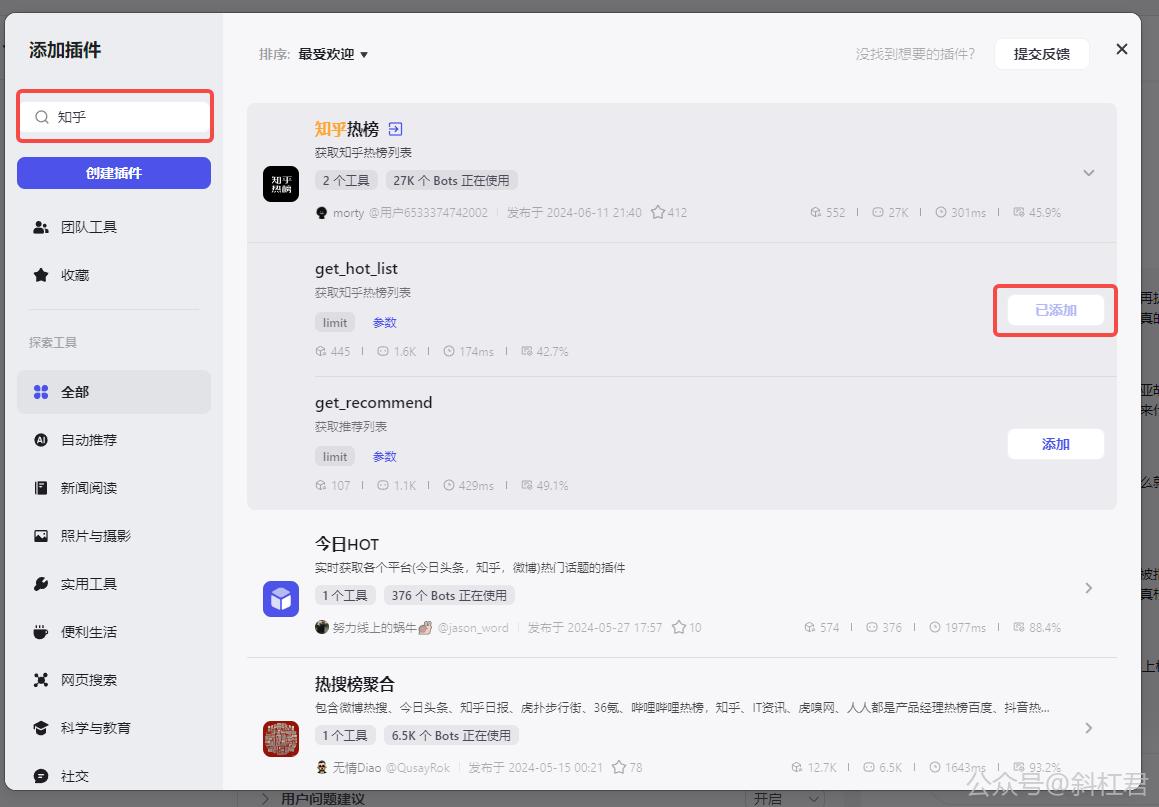1159x807 pixels.
Task: Click the "2 个工具" tag
Action: (346, 180)
